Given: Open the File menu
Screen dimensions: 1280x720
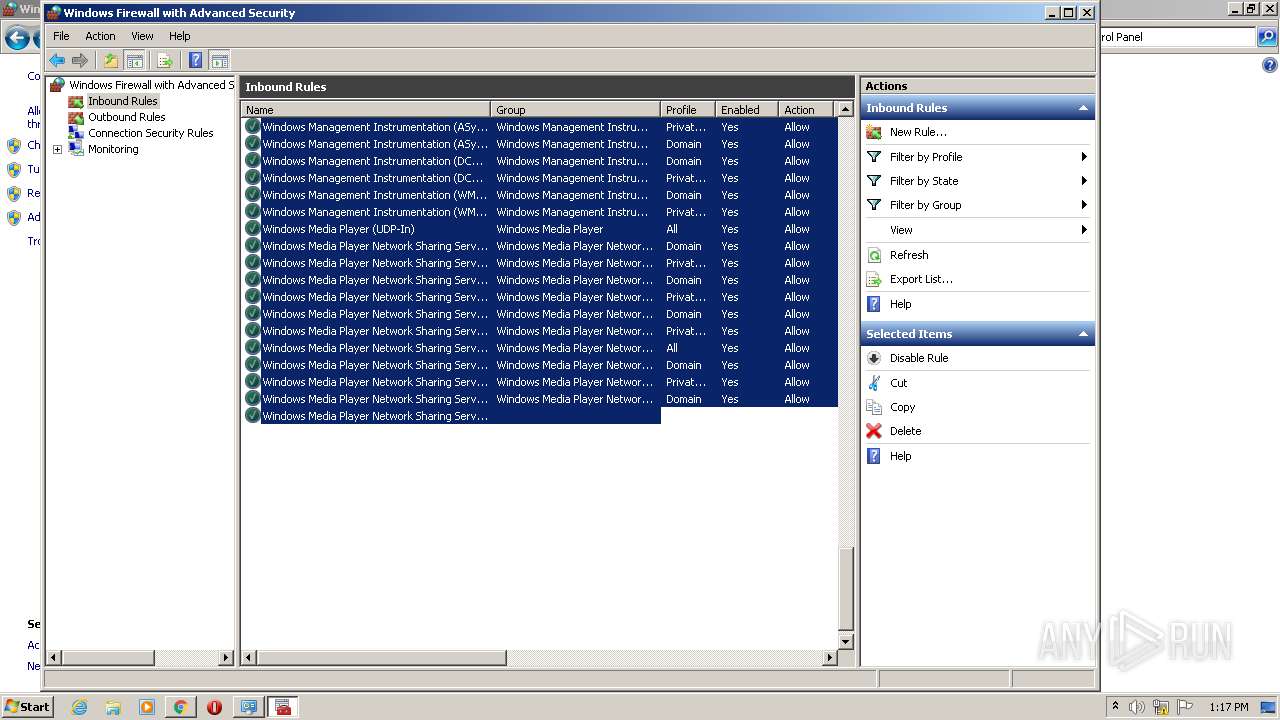Looking at the screenshot, I should [x=61, y=36].
